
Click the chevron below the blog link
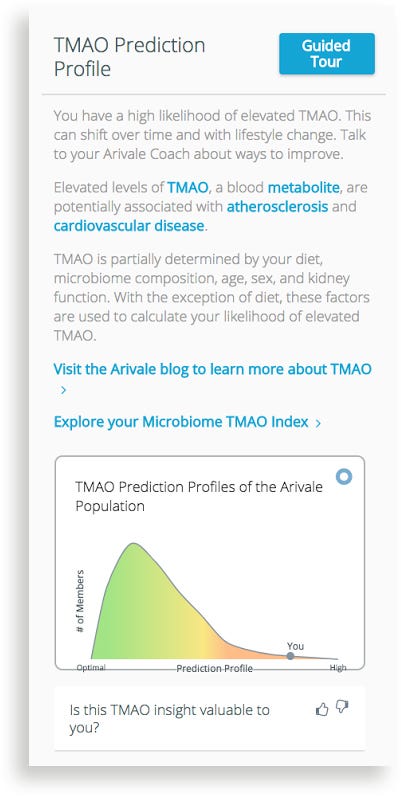coord(63,390)
